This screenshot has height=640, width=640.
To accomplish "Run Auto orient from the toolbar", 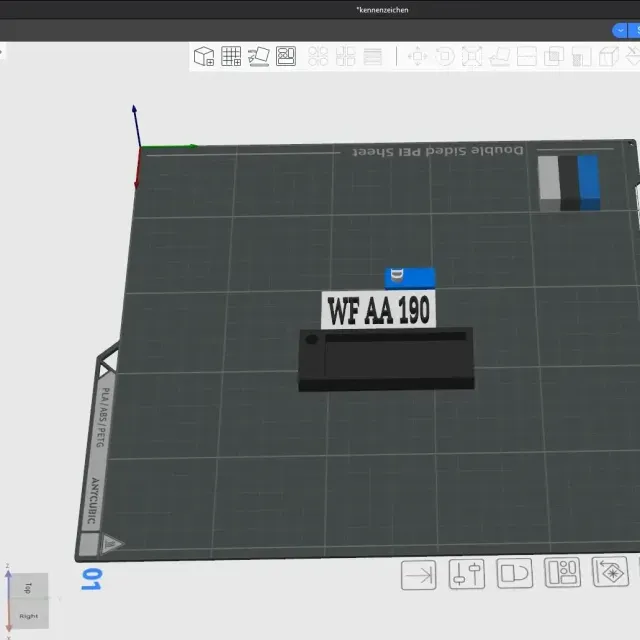I will click(x=258, y=56).
